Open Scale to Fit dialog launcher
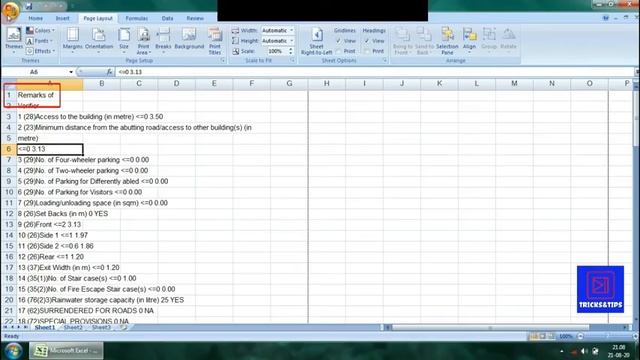The height and width of the screenshot is (360, 640). [x=293, y=60]
